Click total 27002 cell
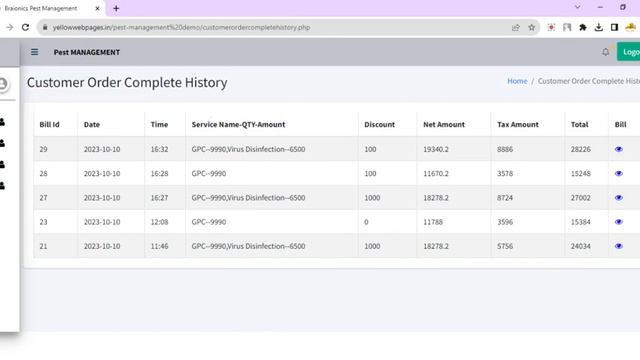The image size is (640, 360). tap(587, 198)
